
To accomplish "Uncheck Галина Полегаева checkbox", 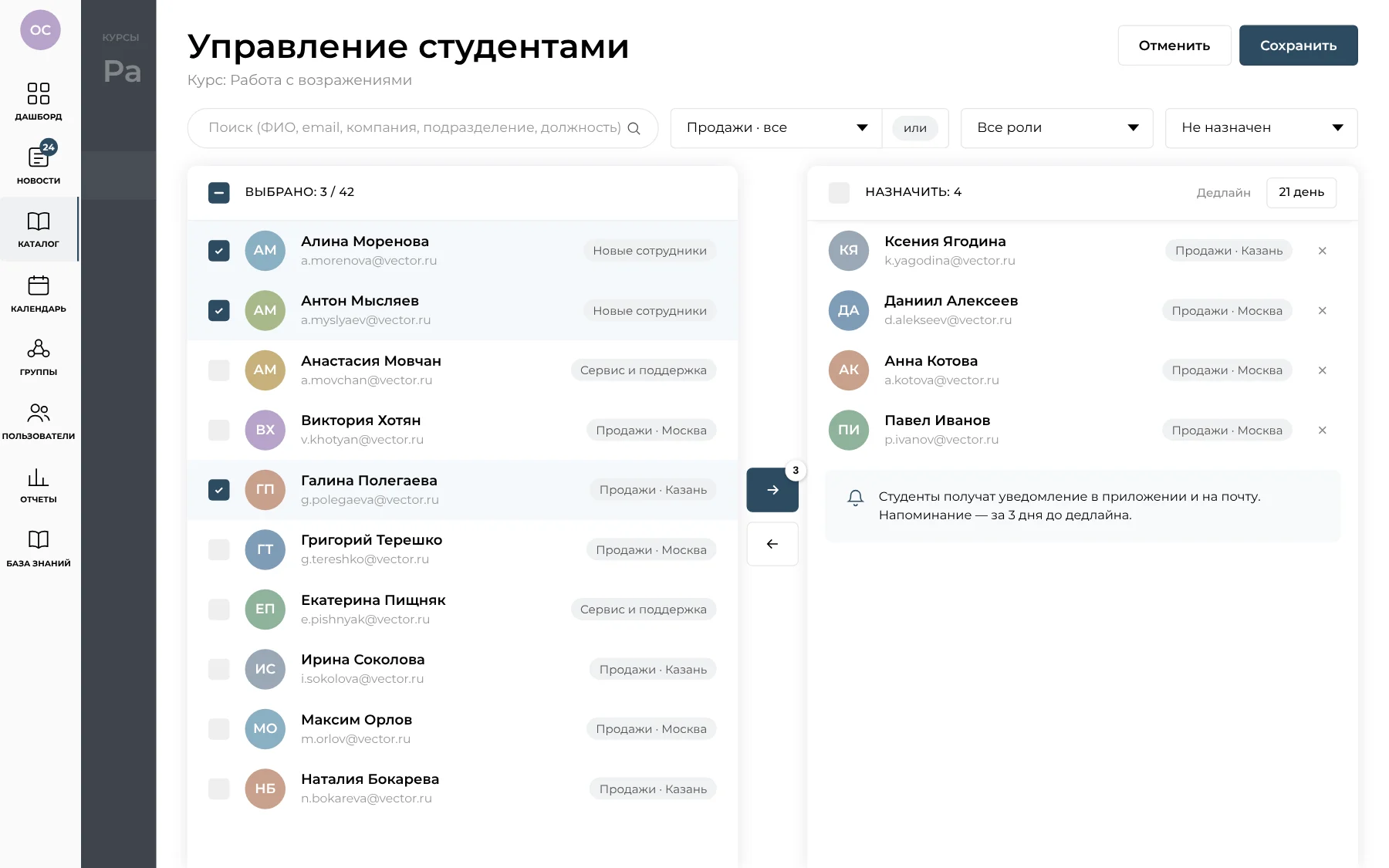I will [x=219, y=490].
